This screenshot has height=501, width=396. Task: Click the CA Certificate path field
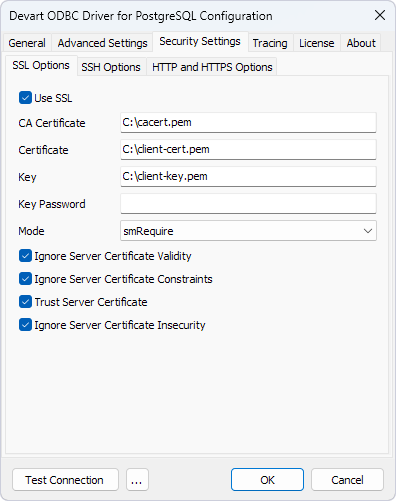[x=248, y=122]
